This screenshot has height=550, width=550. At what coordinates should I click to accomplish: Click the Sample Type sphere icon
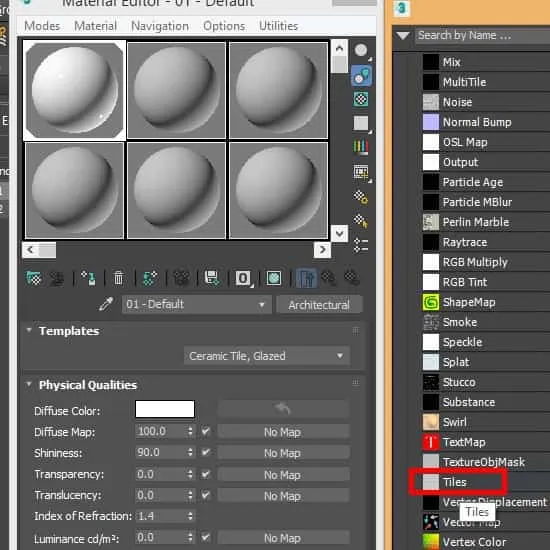pyautogui.click(x=361, y=51)
